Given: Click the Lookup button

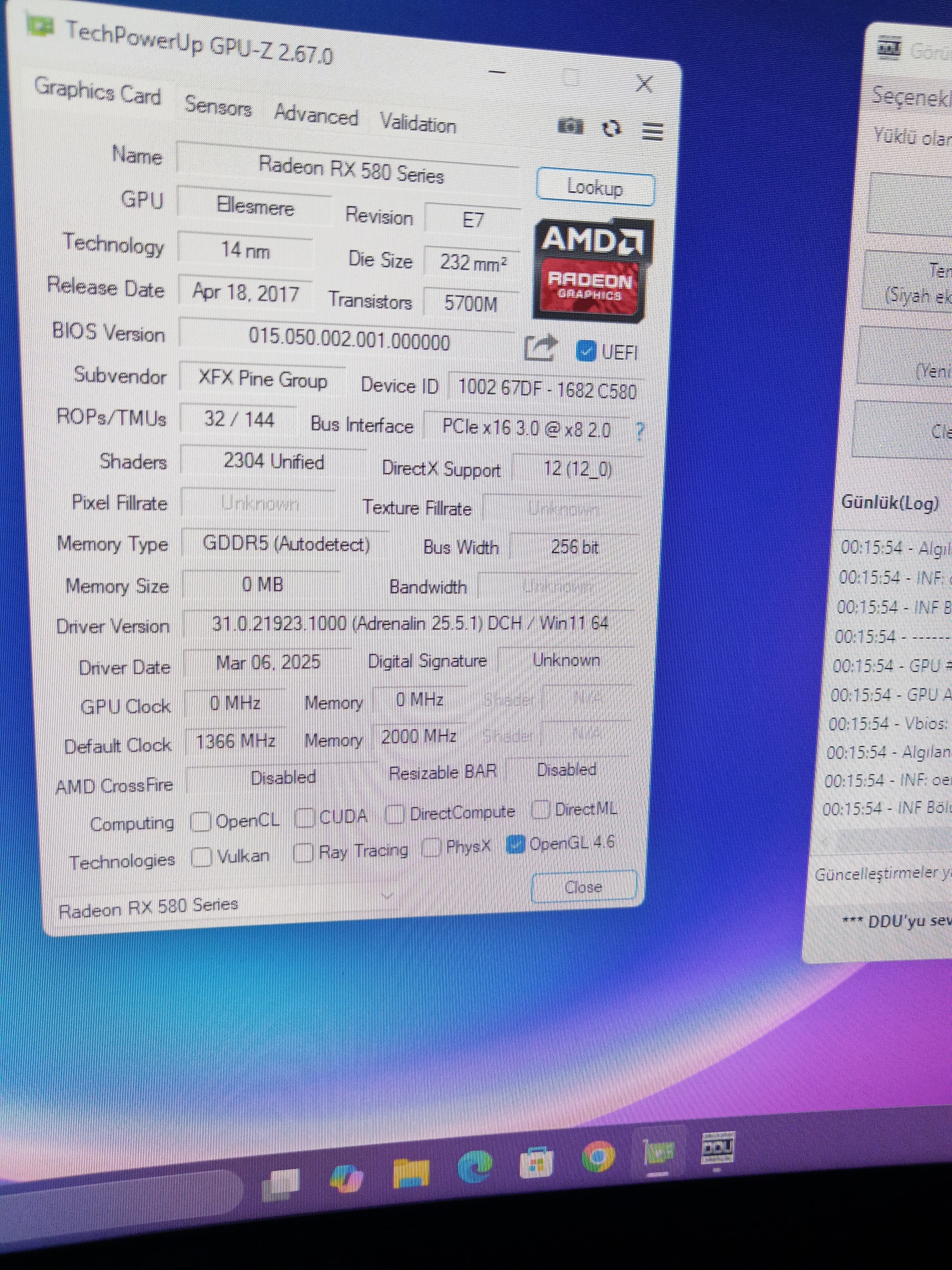Looking at the screenshot, I should tap(596, 187).
